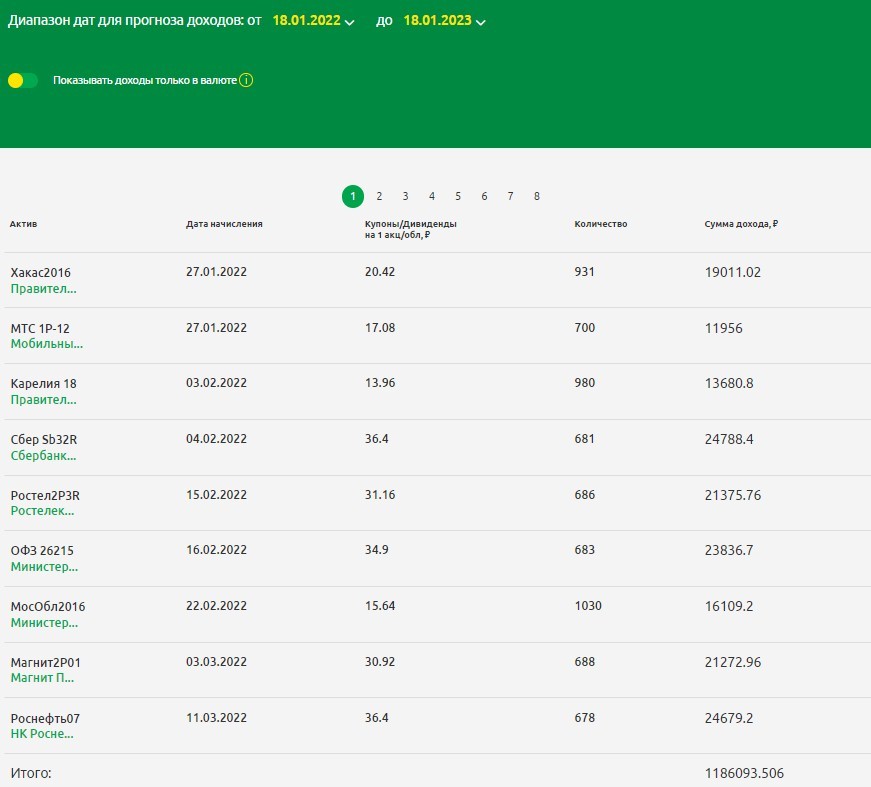Open the start date 18.01.2022 dropdown
Viewport: 871px width, 787px height.
[313, 21]
